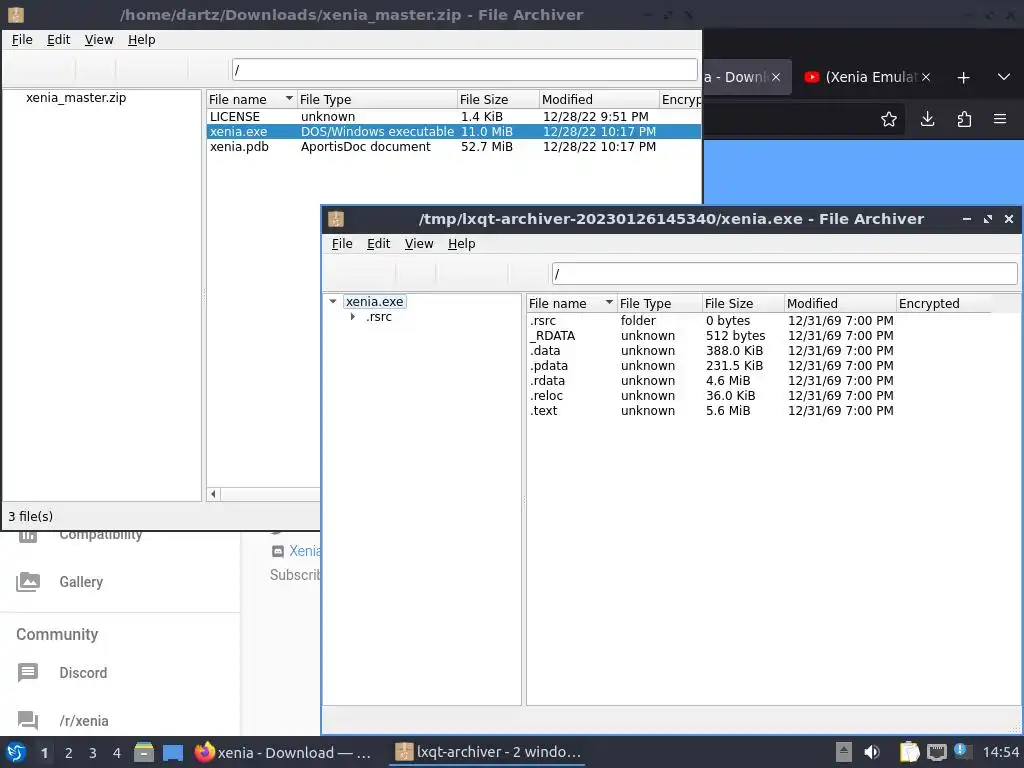This screenshot has width=1024, height=768.
Task: Select the xenia.pdb file row
Action: pos(454,146)
